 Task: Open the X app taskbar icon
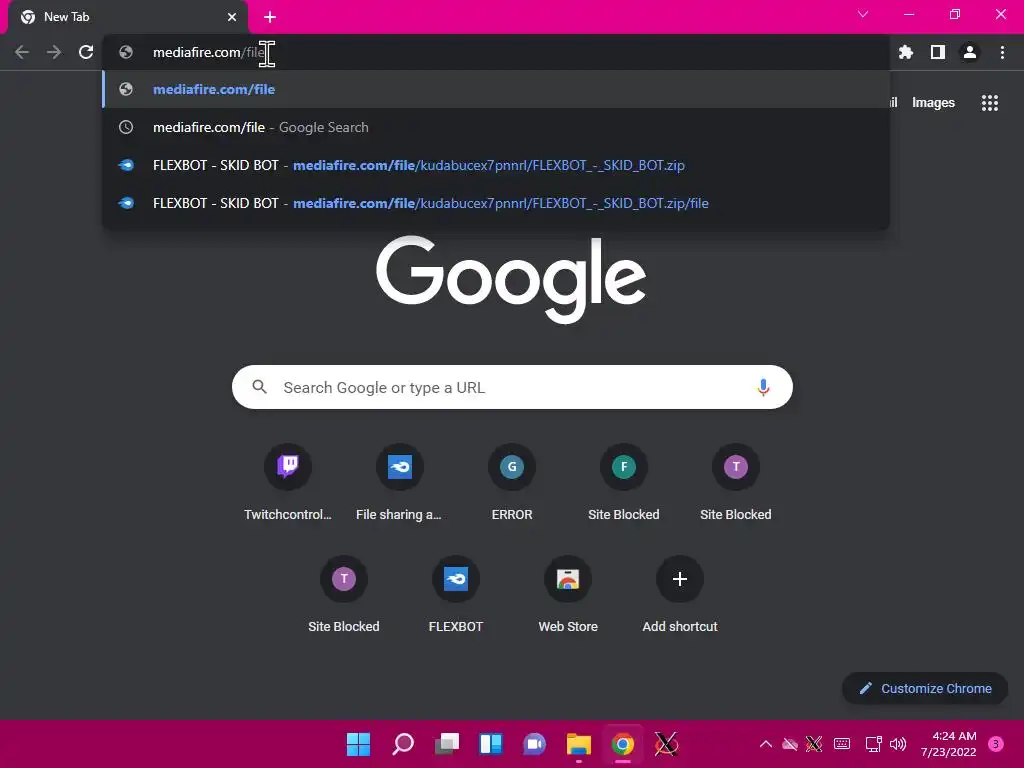pyautogui.click(x=666, y=744)
